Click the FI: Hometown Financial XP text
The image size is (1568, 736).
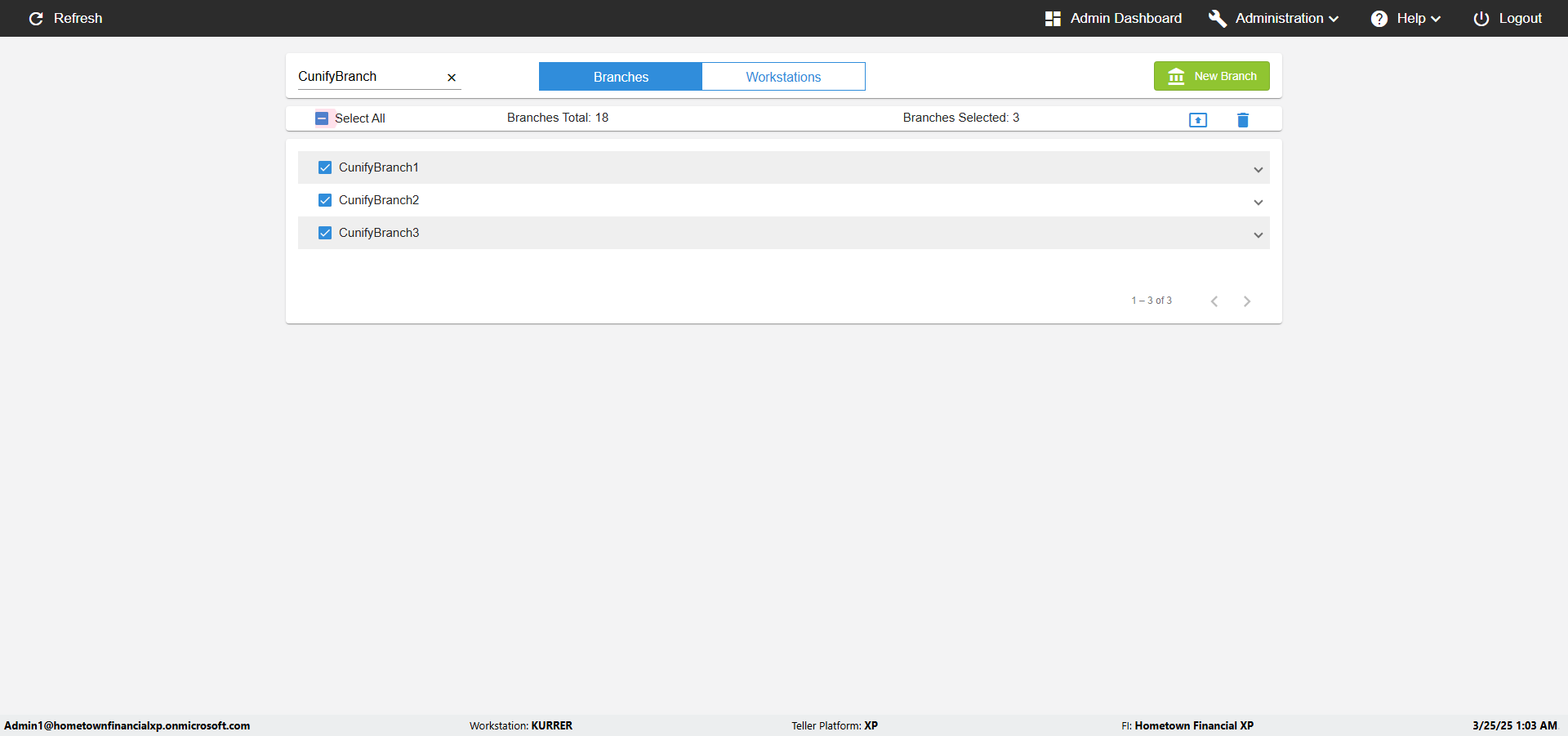[1187, 725]
